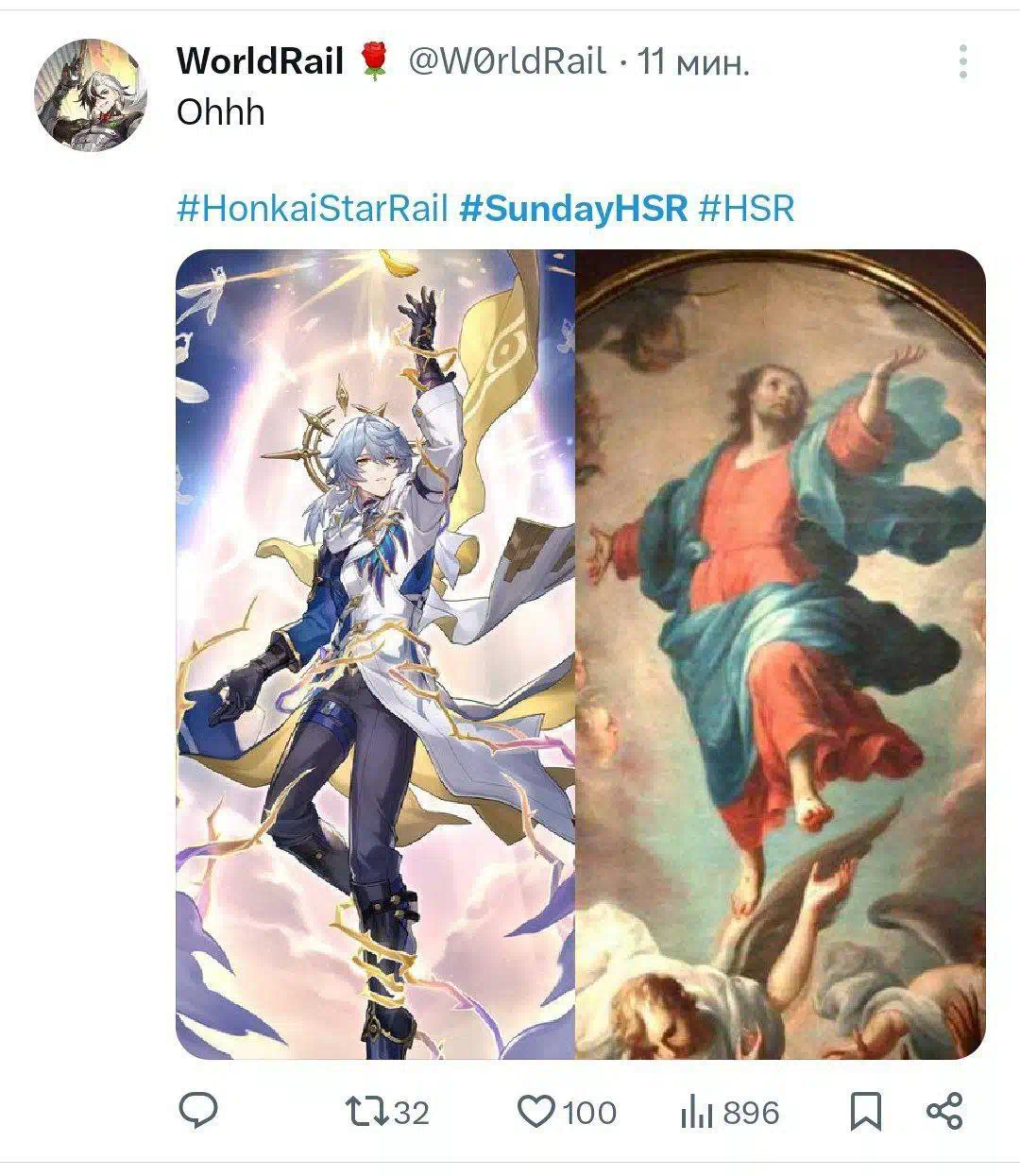Open the @W0rldRail handle link
1020x1176 pixels.
(x=506, y=61)
